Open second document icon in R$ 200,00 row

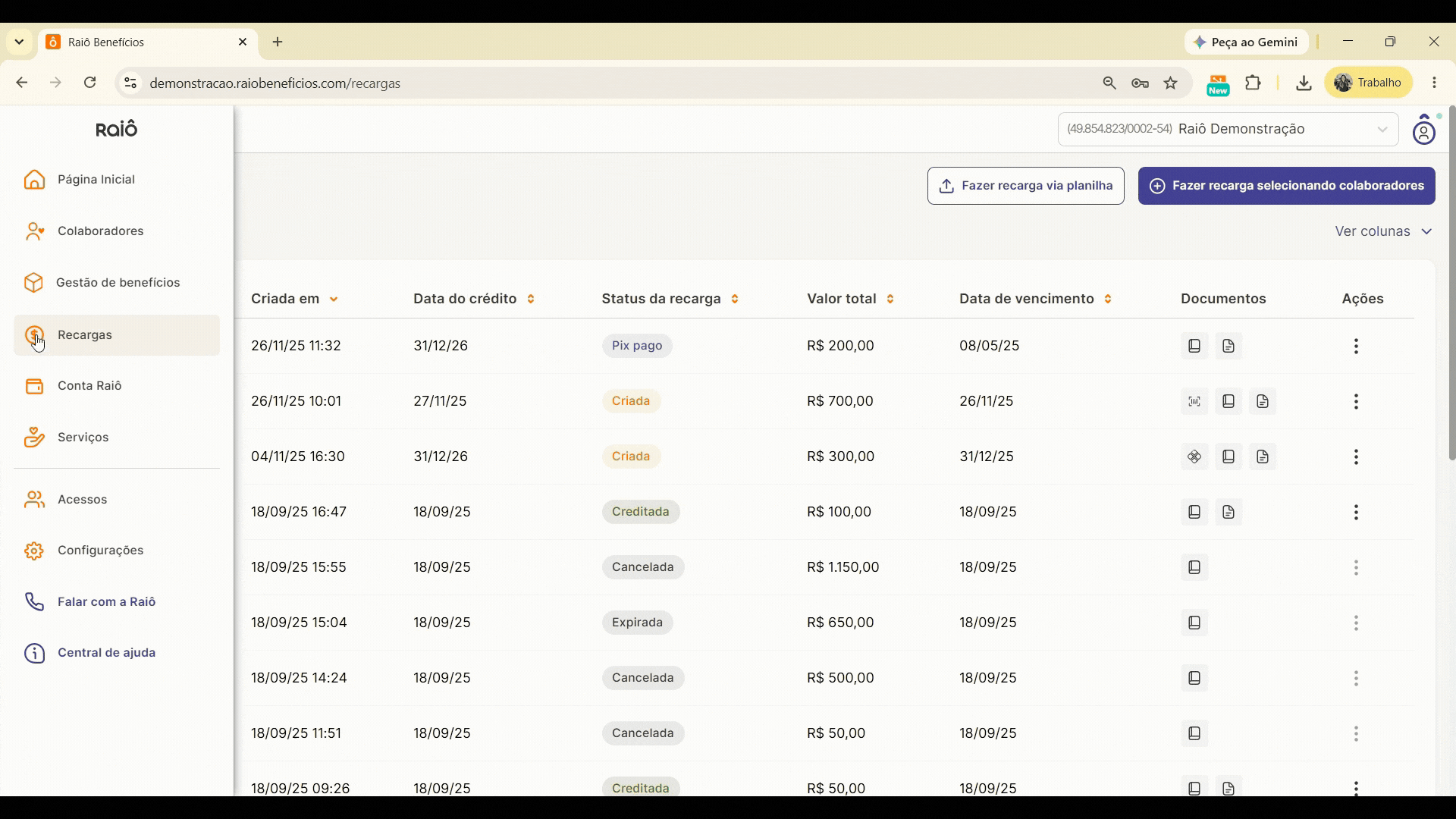click(1228, 346)
